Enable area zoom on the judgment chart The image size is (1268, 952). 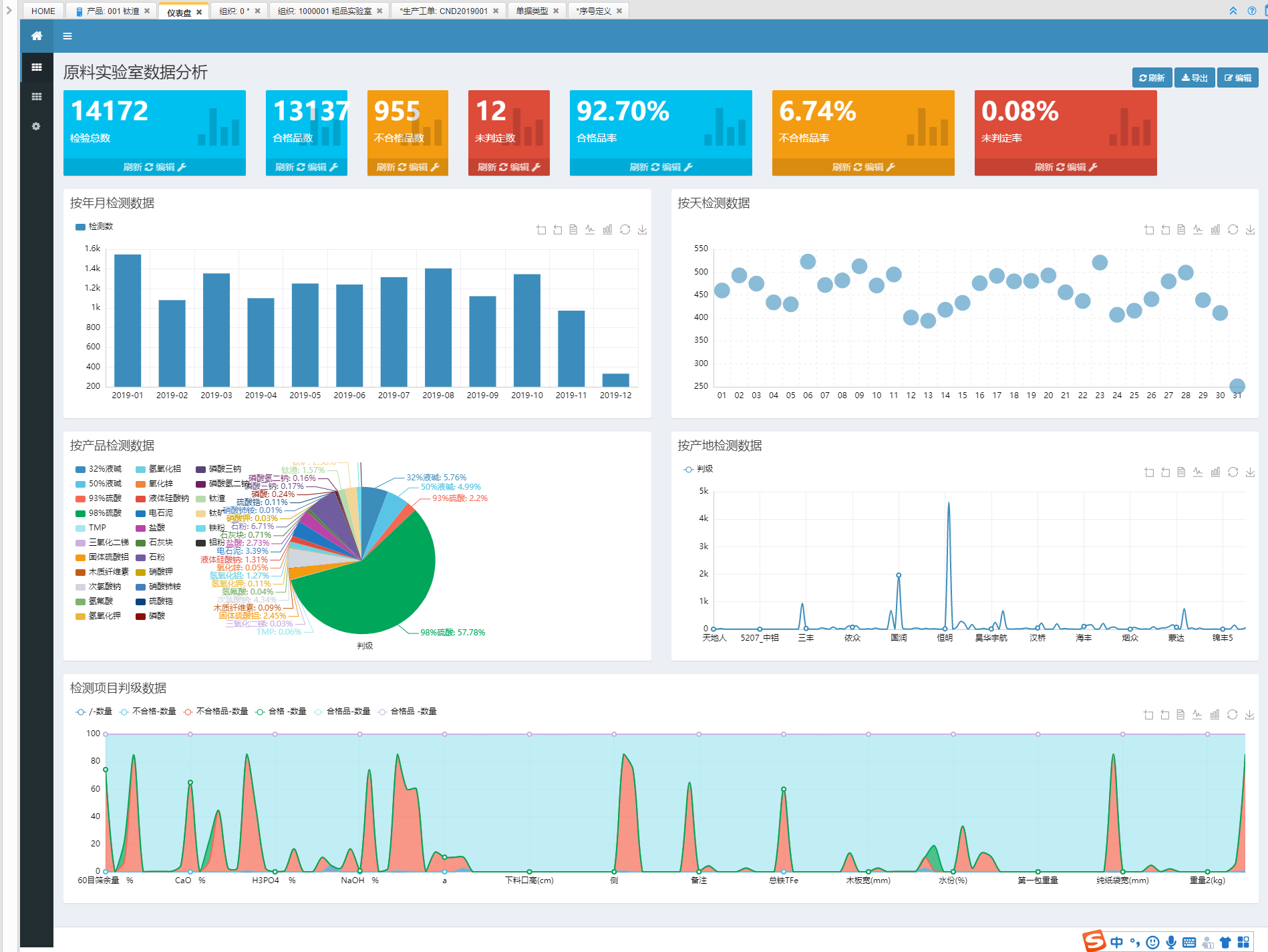tap(1148, 715)
